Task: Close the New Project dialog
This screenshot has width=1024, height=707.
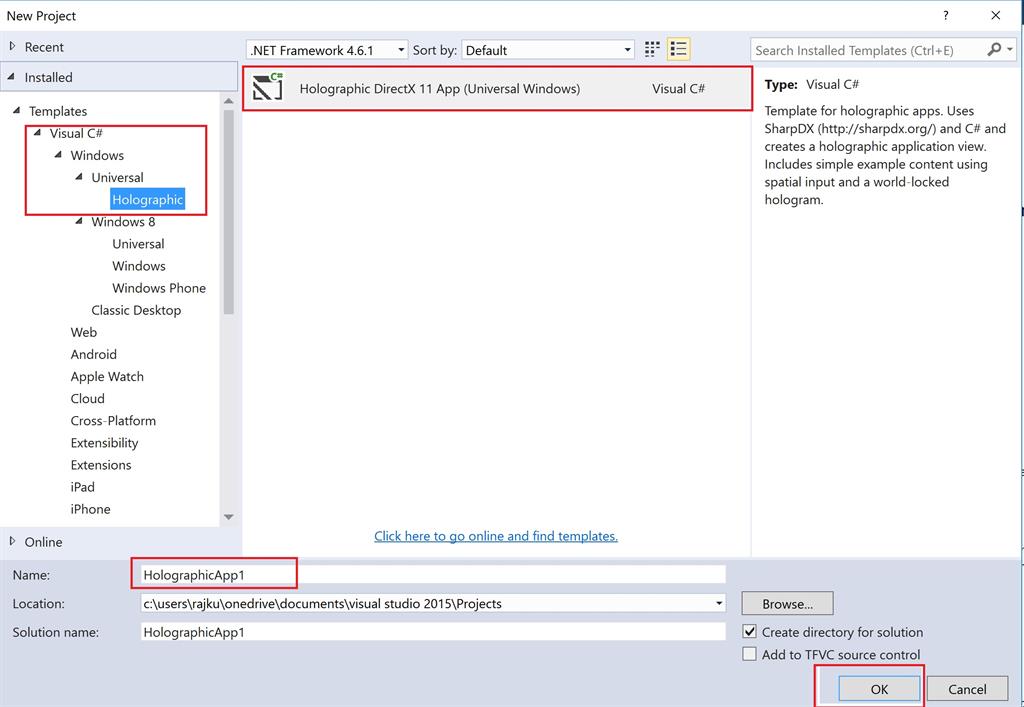Action: pos(995,16)
